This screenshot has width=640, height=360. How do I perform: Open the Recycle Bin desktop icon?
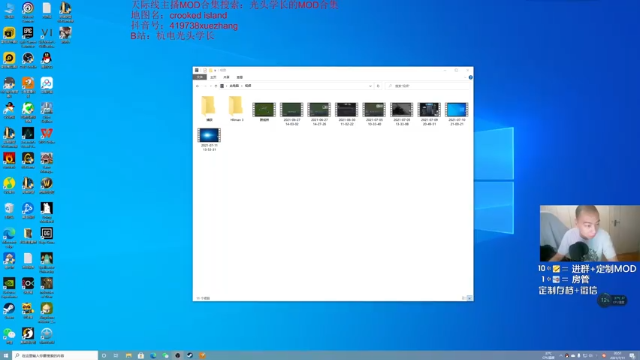click(9, 211)
